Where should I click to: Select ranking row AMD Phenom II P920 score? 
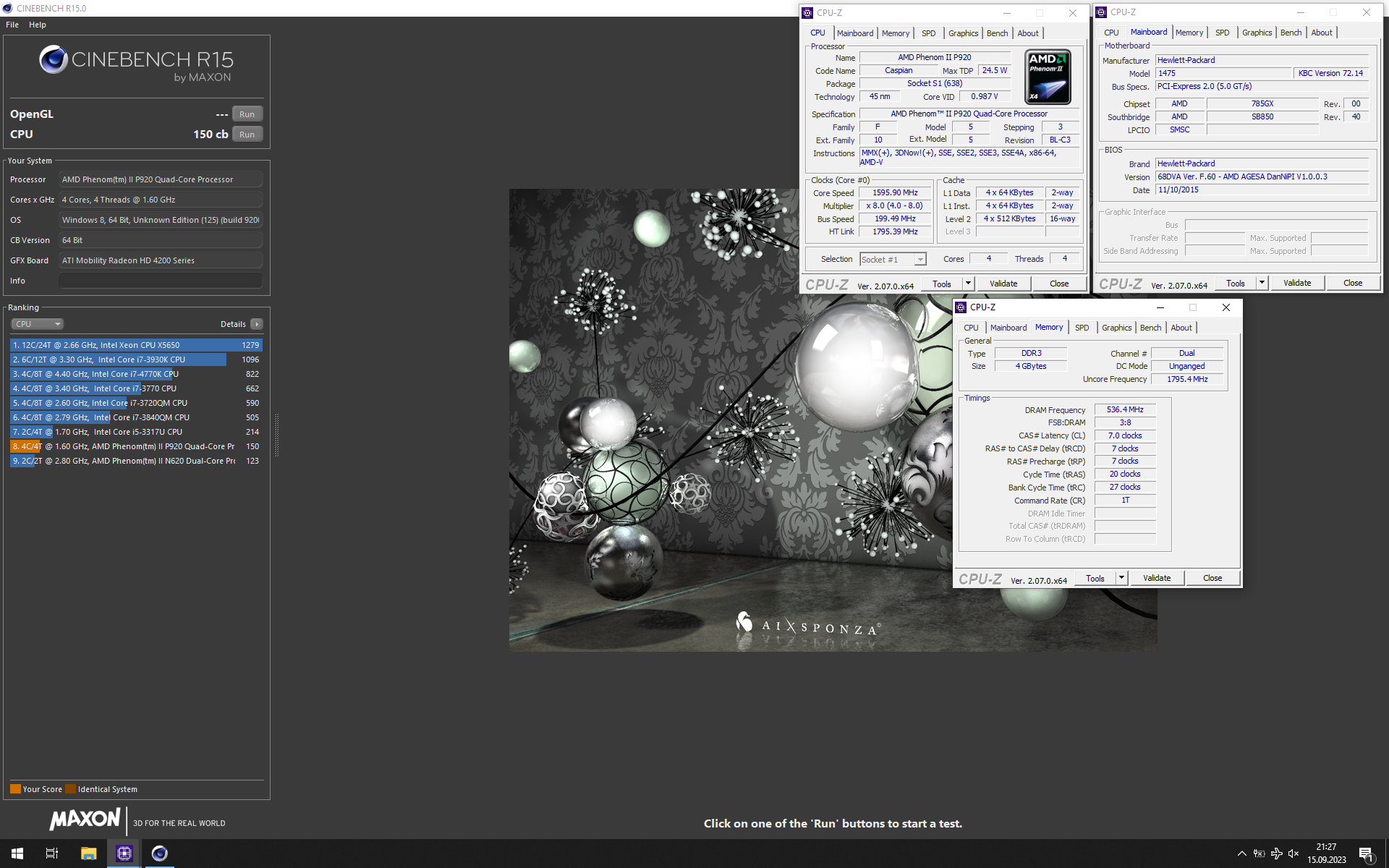pos(136,446)
